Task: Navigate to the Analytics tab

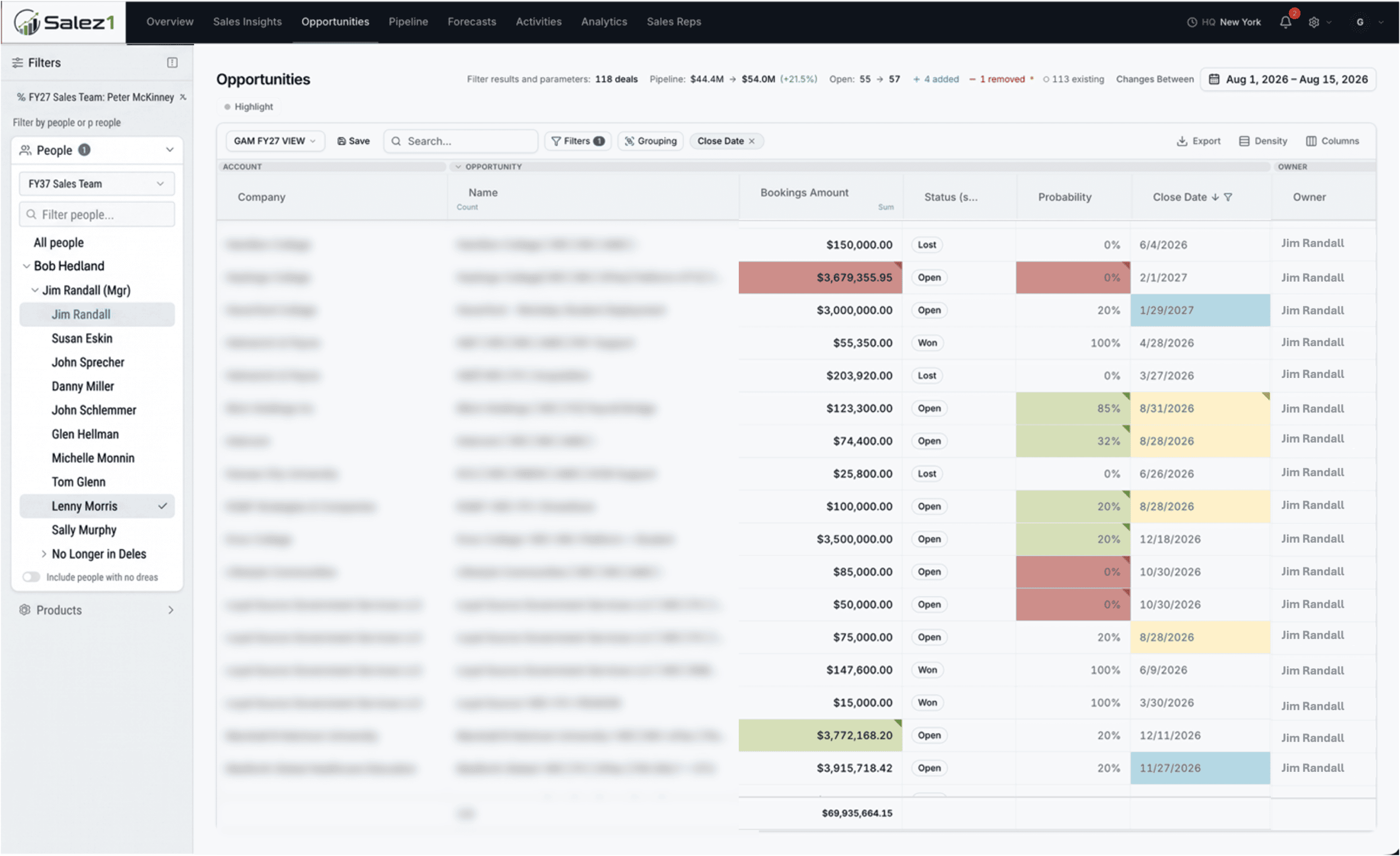Action: [x=604, y=21]
